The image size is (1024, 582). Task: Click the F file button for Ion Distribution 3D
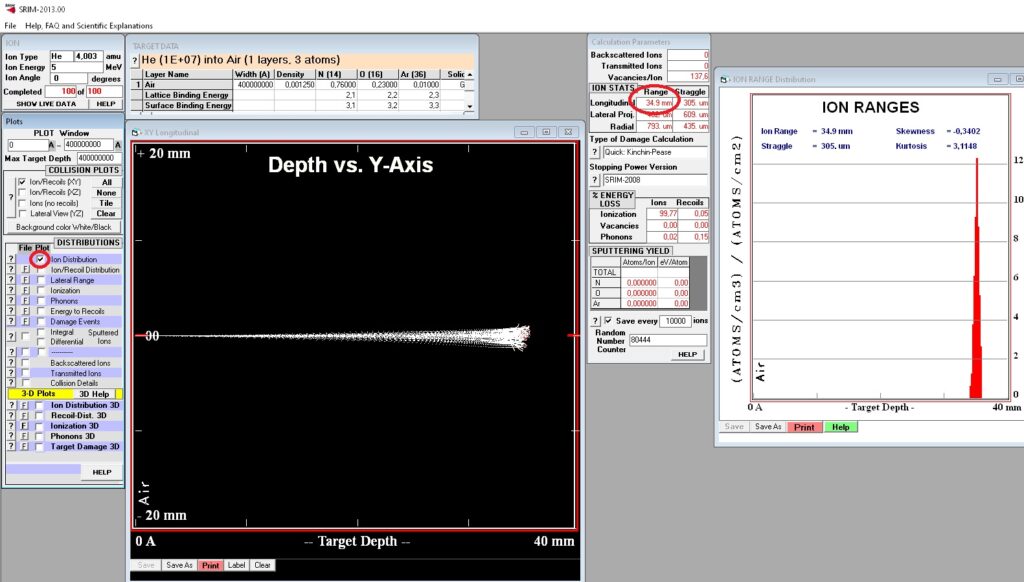pos(24,405)
